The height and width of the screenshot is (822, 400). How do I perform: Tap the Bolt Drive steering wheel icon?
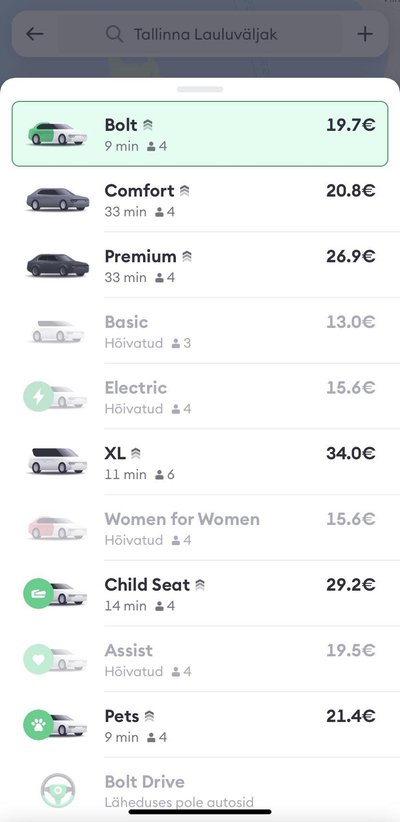coord(58,791)
